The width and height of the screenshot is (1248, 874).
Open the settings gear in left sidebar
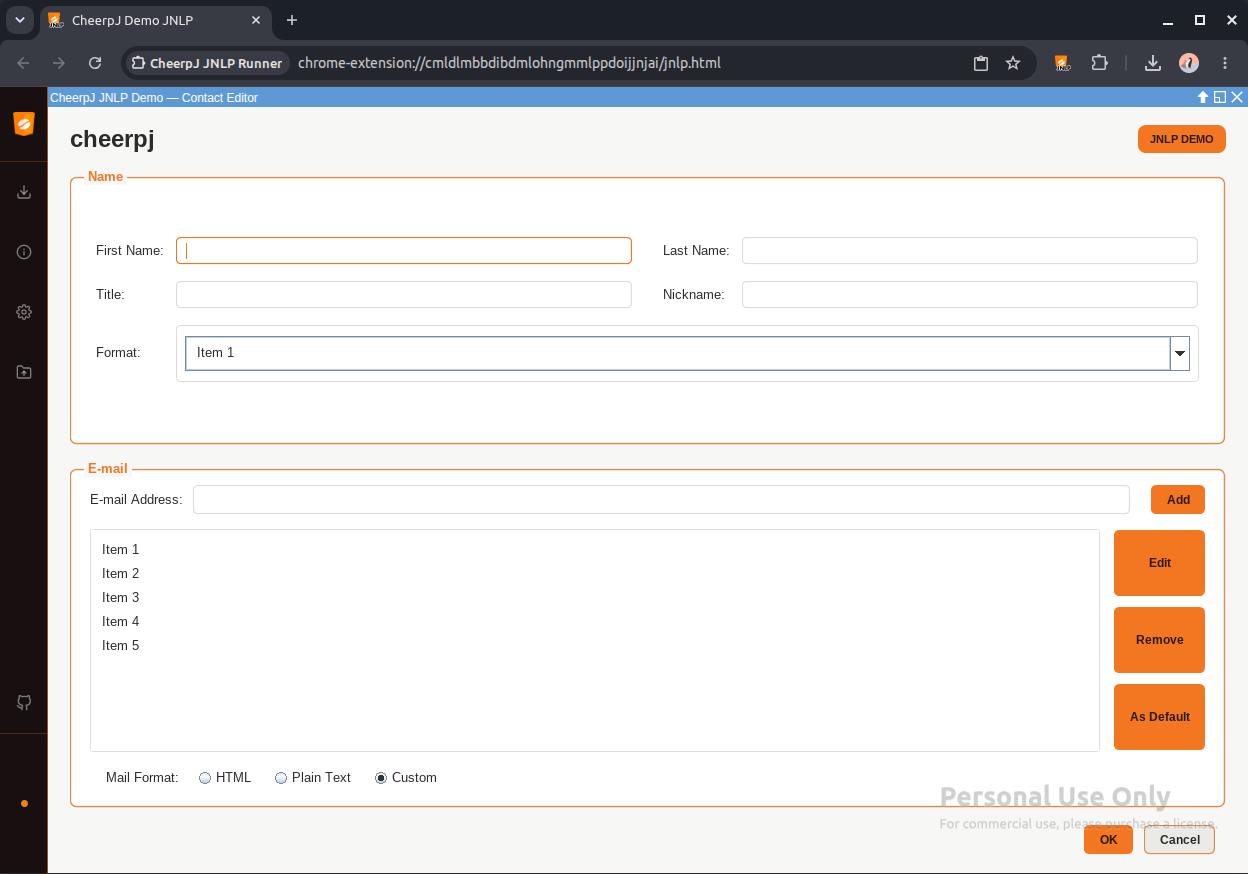[x=24, y=312]
